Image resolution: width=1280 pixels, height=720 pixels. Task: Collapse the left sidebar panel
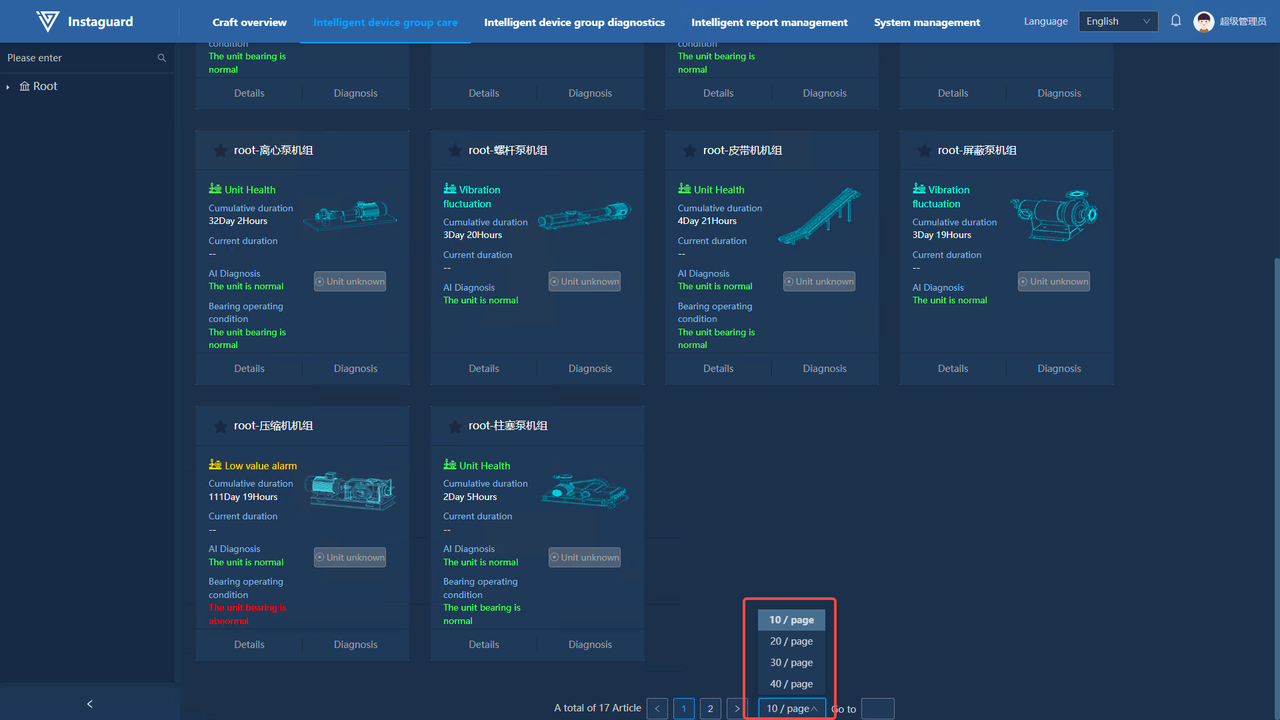89,704
